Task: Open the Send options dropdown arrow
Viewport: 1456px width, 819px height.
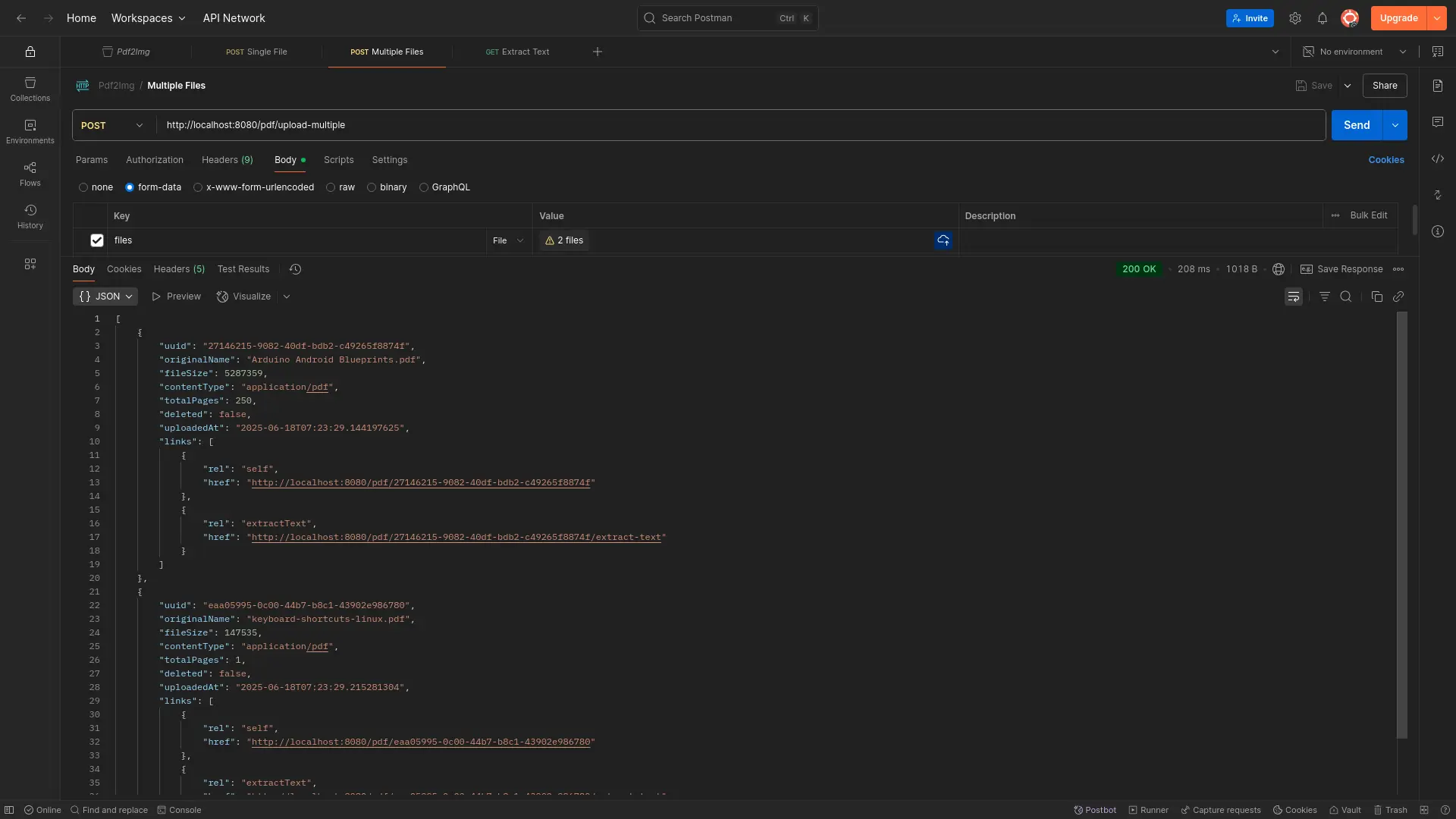Action: pyautogui.click(x=1395, y=125)
